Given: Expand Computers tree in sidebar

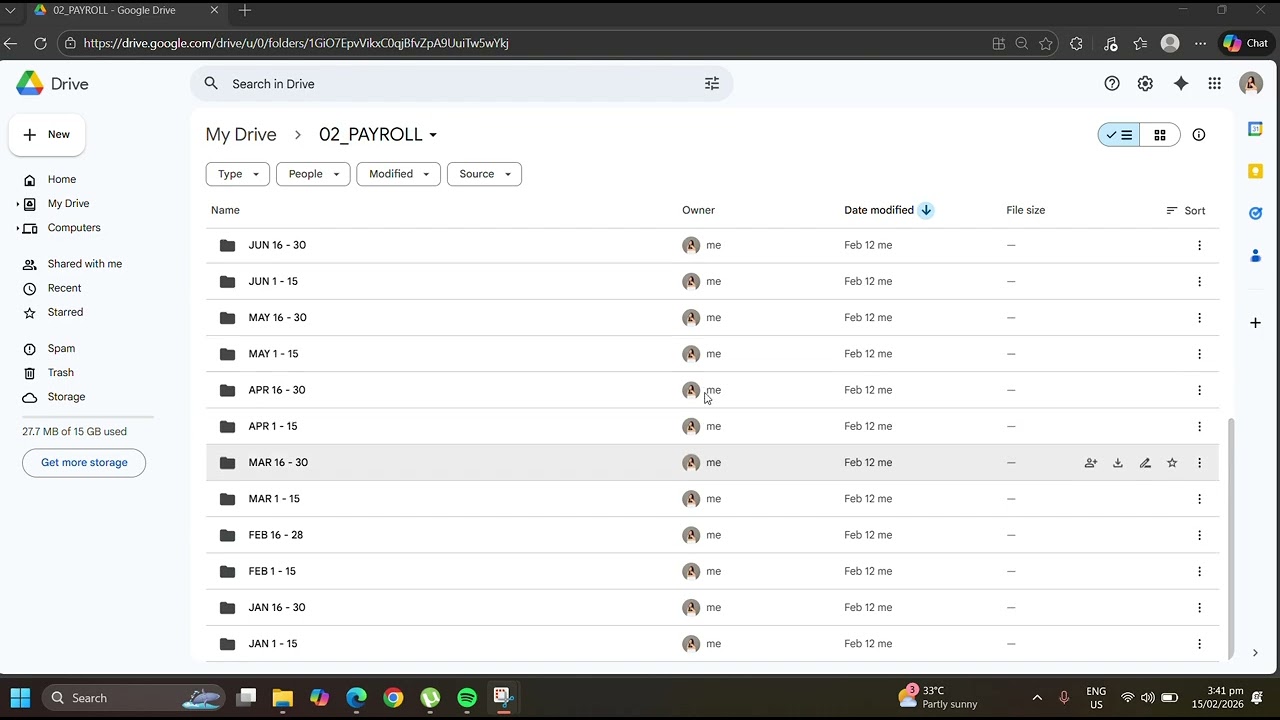Looking at the screenshot, I should 18,228.
